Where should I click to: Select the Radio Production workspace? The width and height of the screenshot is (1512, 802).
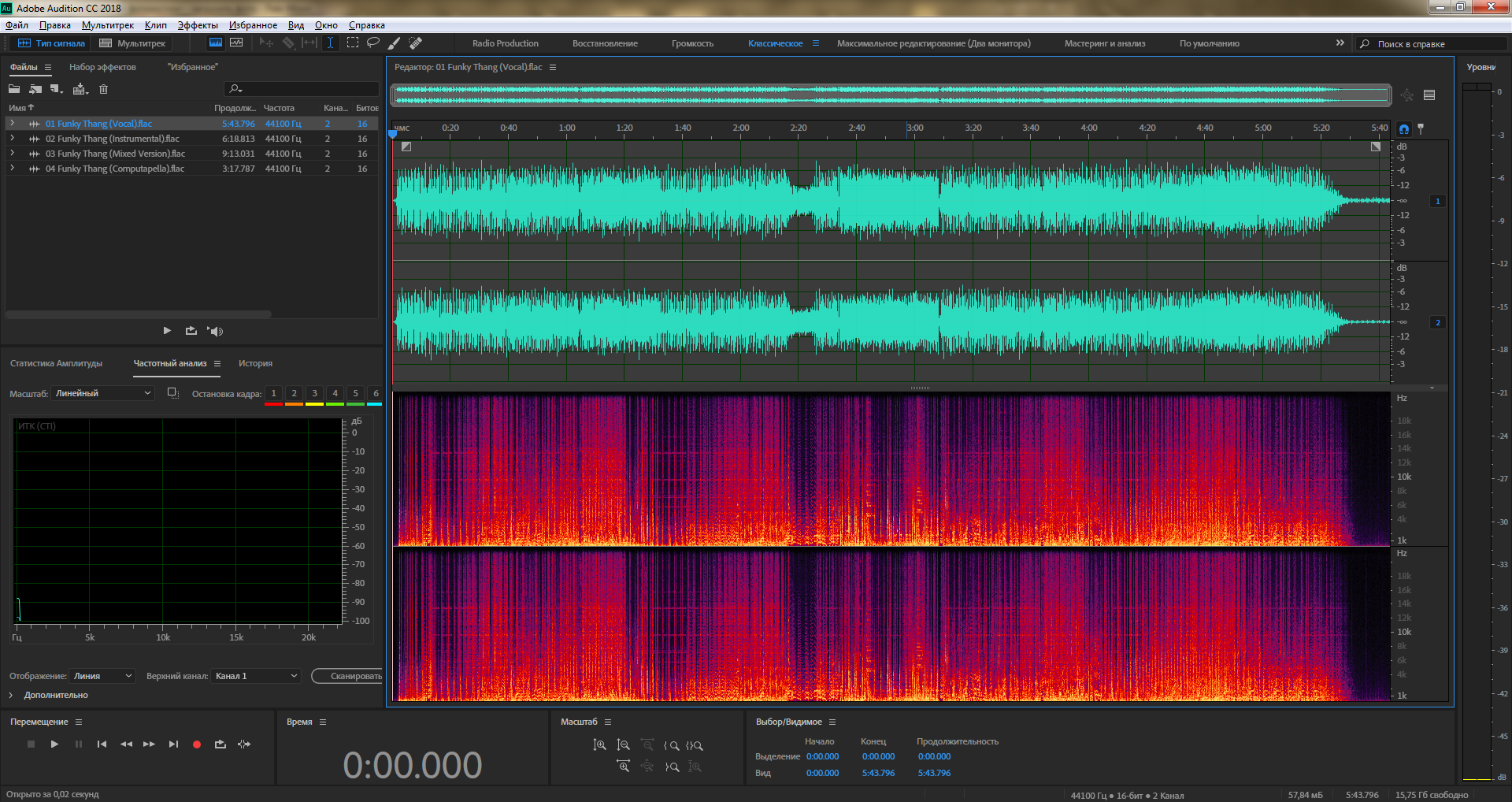[x=506, y=43]
